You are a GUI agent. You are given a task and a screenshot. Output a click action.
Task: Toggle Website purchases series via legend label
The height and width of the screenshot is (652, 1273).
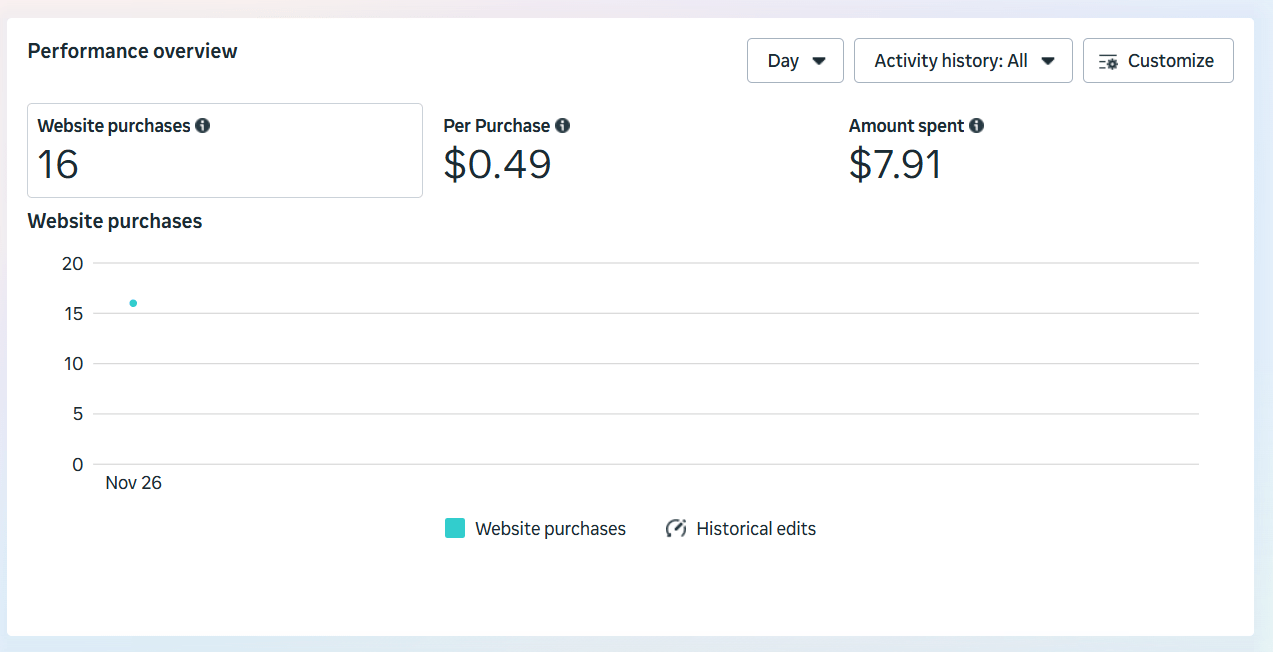550,528
